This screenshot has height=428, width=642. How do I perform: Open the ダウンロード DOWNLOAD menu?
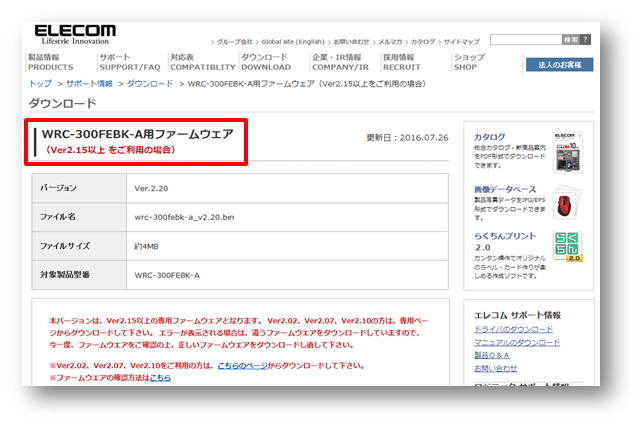point(266,62)
